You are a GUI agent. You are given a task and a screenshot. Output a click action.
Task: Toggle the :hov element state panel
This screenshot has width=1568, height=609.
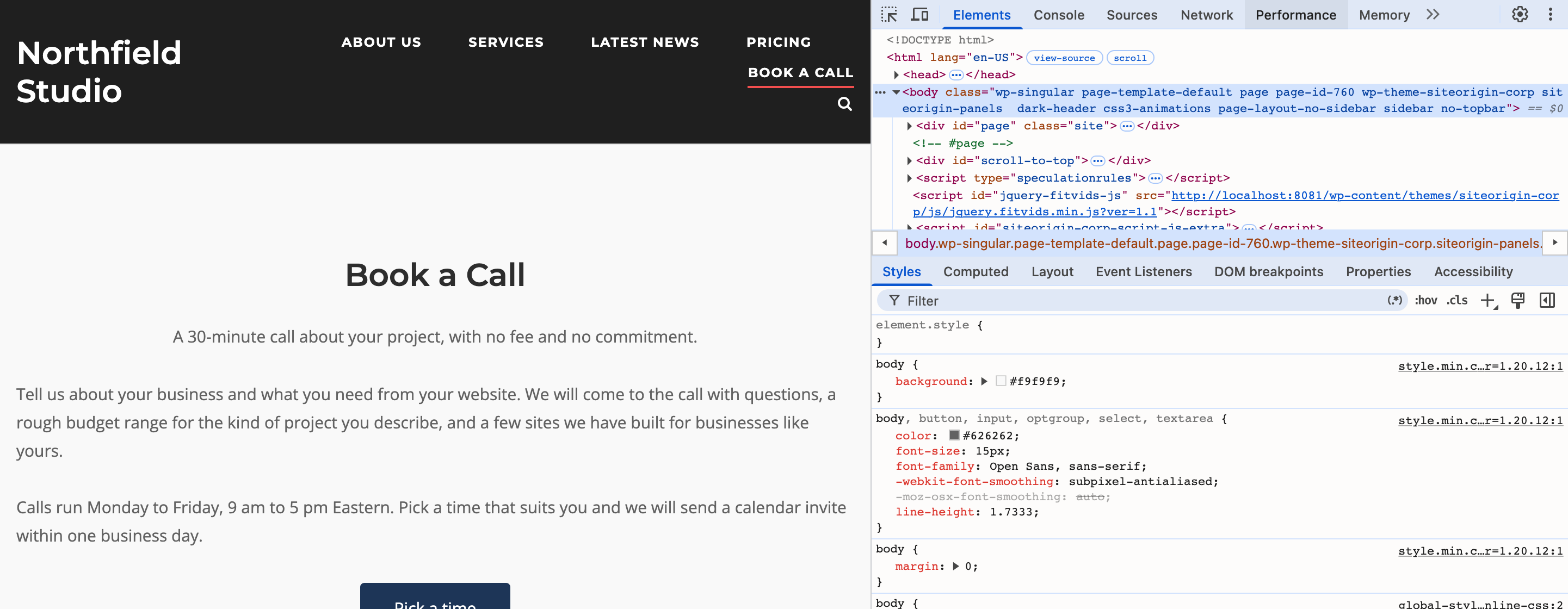pos(1425,301)
